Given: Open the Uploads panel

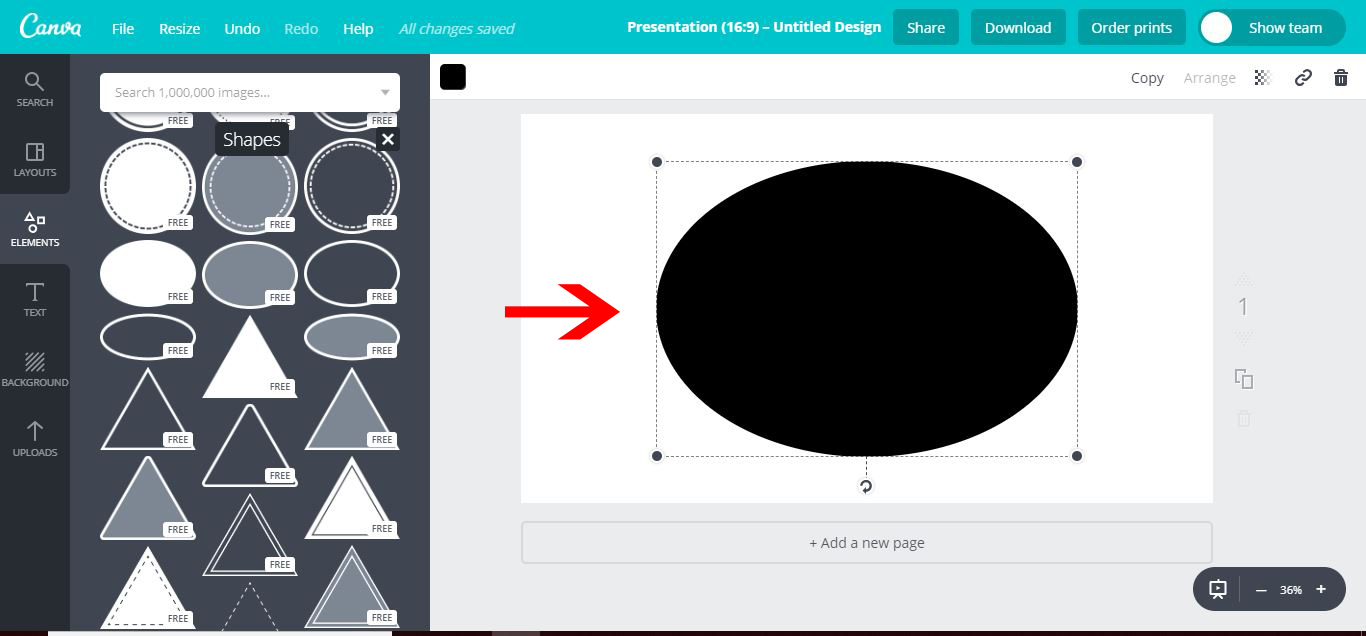Looking at the screenshot, I should click(x=35, y=438).
